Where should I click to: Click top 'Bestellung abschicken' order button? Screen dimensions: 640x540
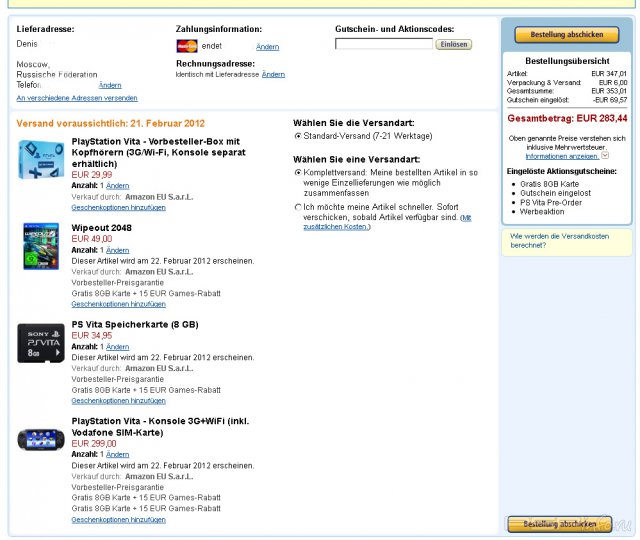[566, 34]
